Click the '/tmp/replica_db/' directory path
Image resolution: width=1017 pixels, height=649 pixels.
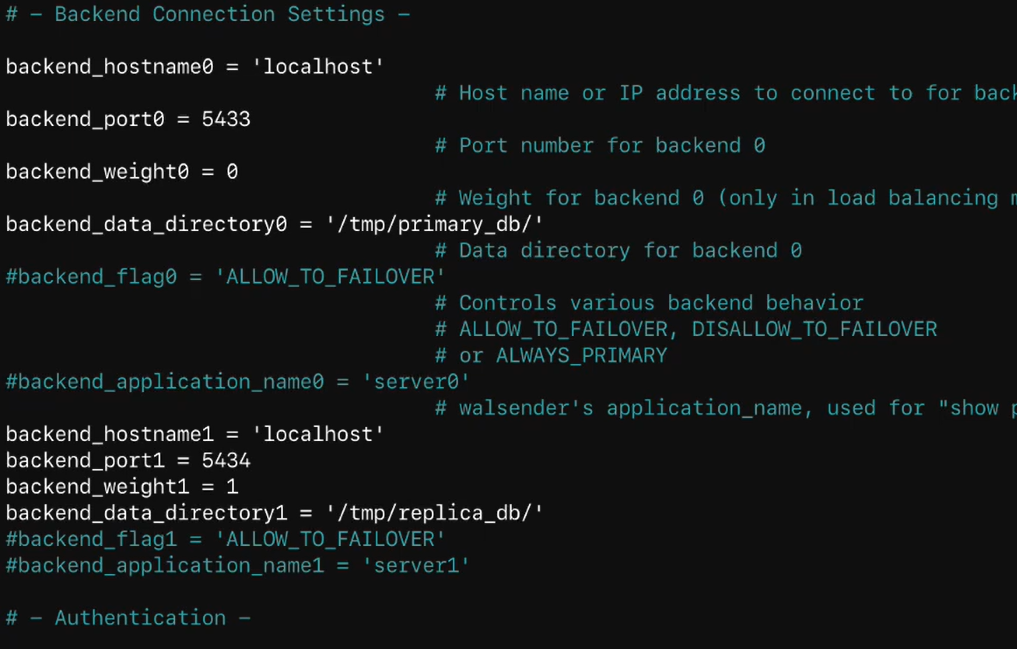pos(434,513)
